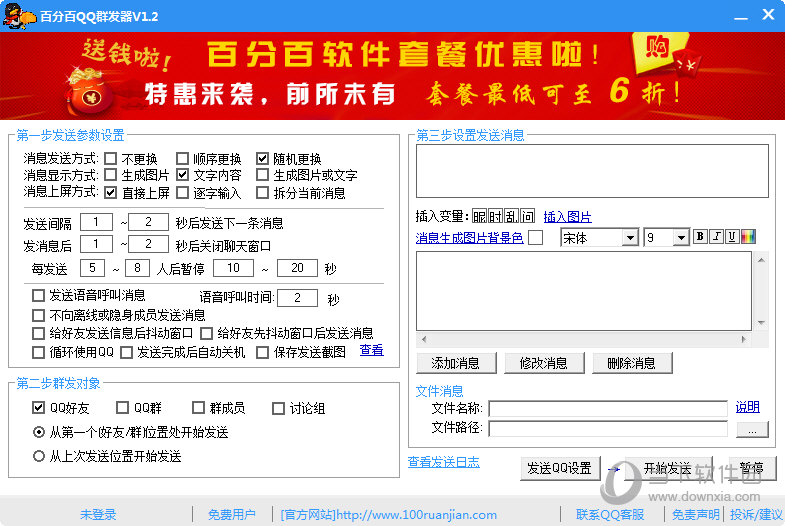The width and height of the screenshot is (785, 526).
Task: Insert the '时' time variable
Action: click(495, 216)
